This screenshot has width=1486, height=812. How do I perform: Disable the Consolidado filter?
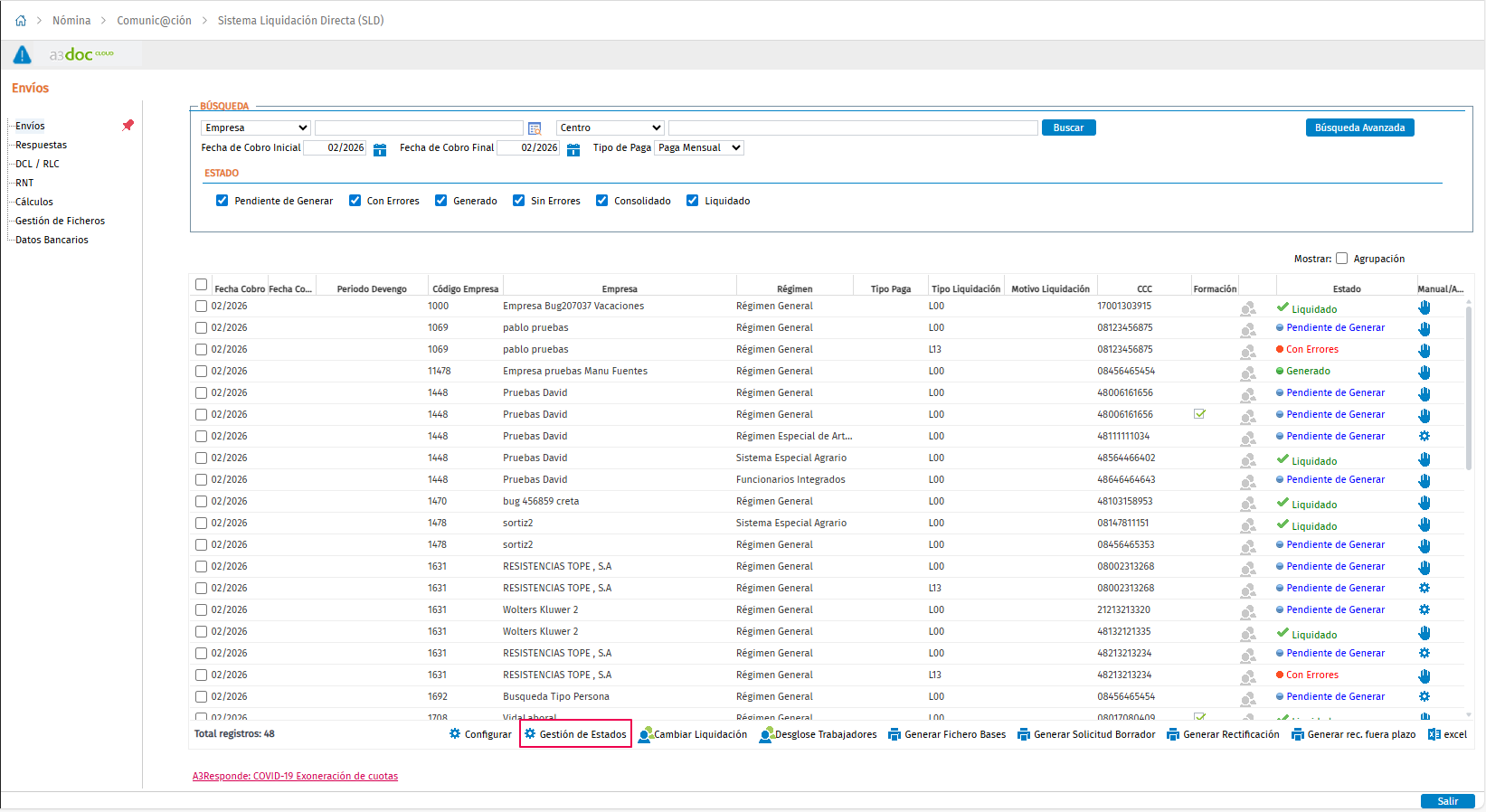602,201
